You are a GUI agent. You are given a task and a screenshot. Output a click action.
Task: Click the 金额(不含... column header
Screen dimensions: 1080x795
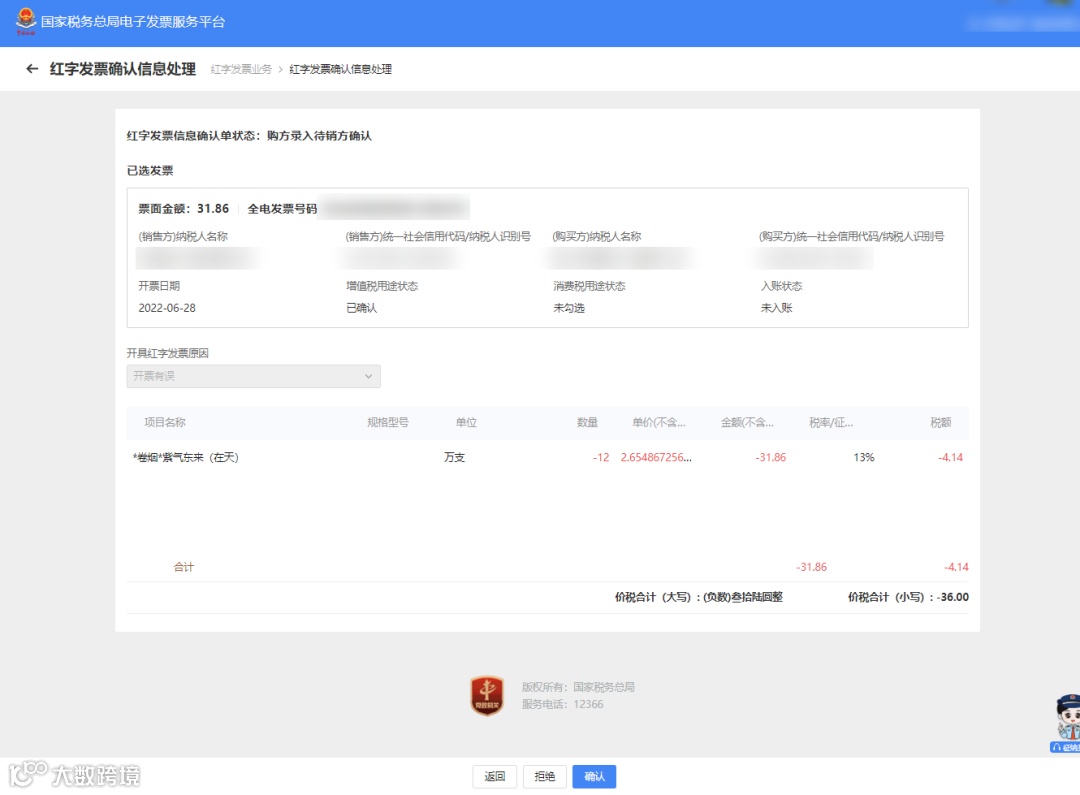(x=747, y=422)
